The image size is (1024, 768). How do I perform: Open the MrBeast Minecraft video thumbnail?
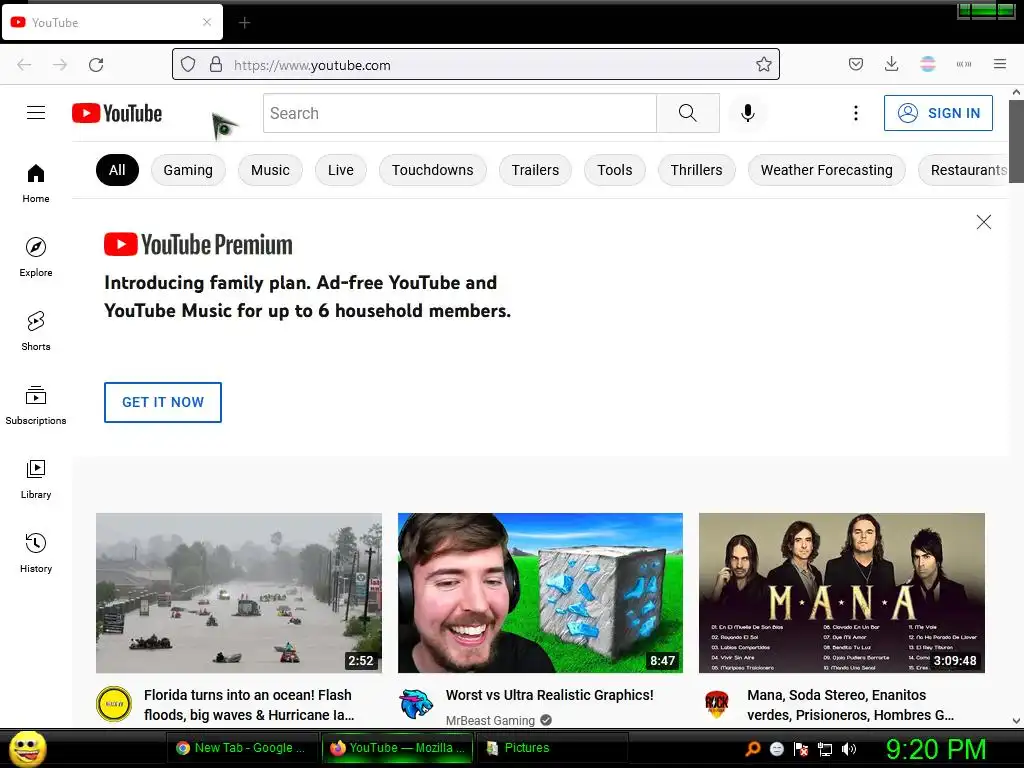pyautogui.click(x=540, y=593)
